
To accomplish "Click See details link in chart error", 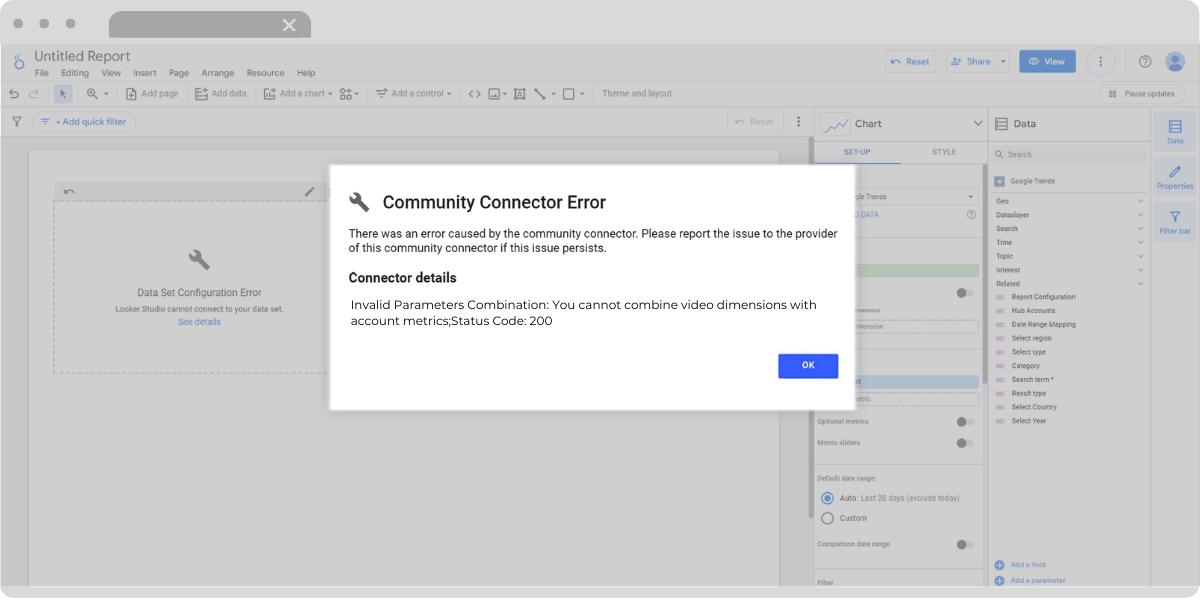I will 199,322.
